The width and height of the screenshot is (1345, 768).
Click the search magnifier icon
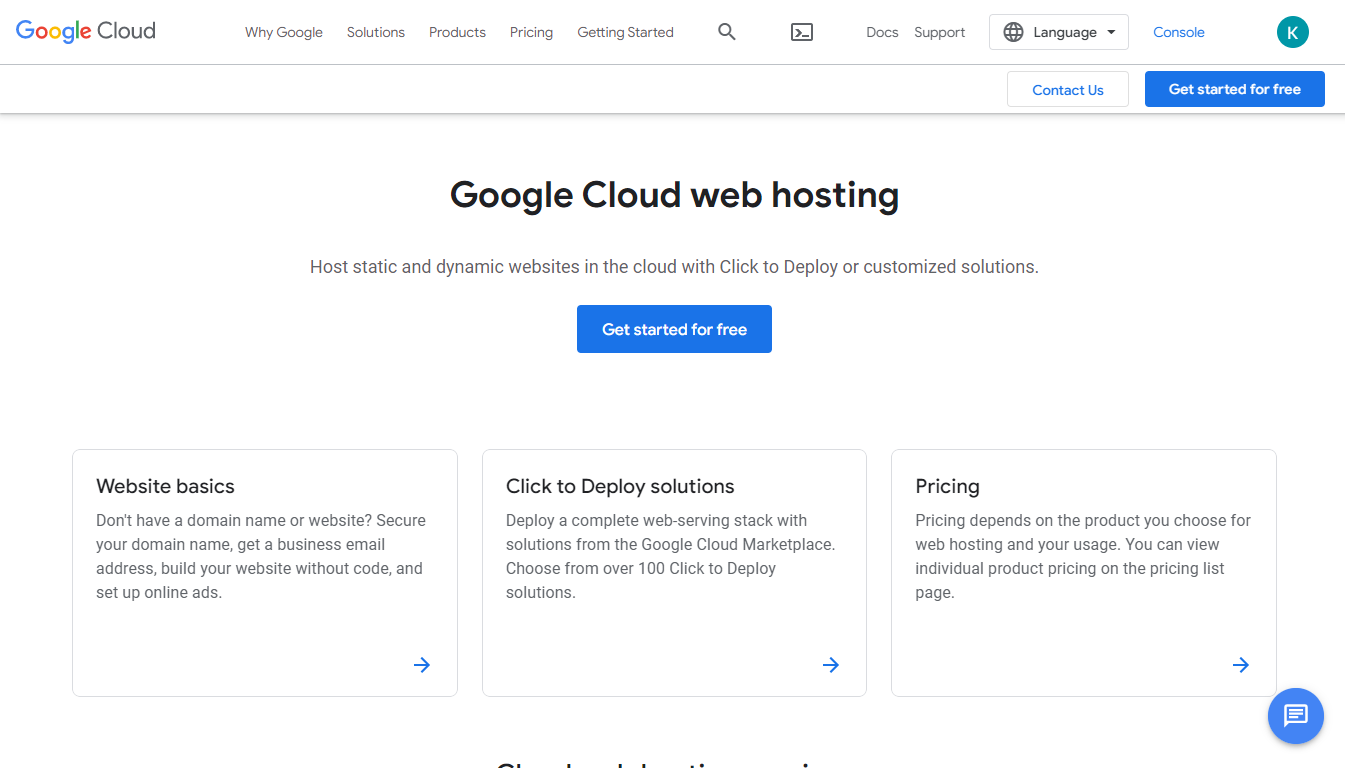[x=727, y=32]
